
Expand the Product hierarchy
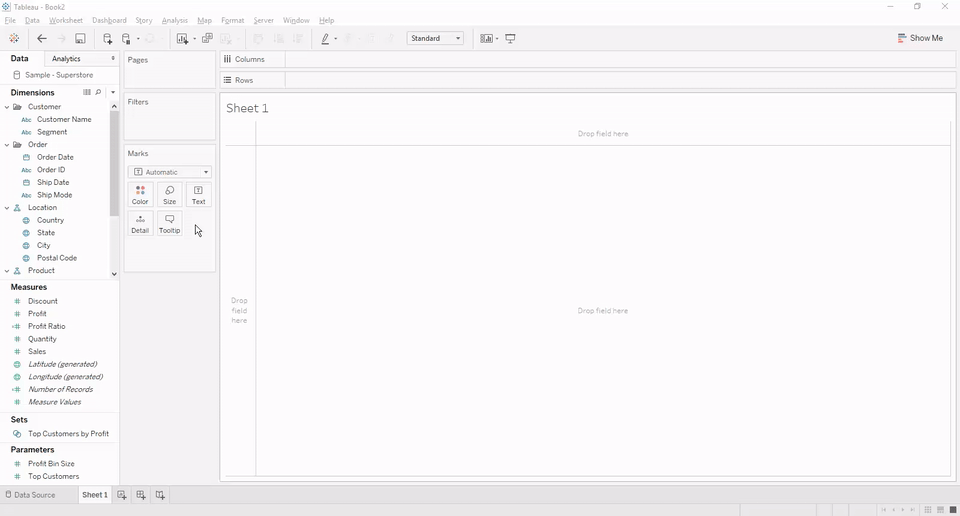(x=7, y=271)
